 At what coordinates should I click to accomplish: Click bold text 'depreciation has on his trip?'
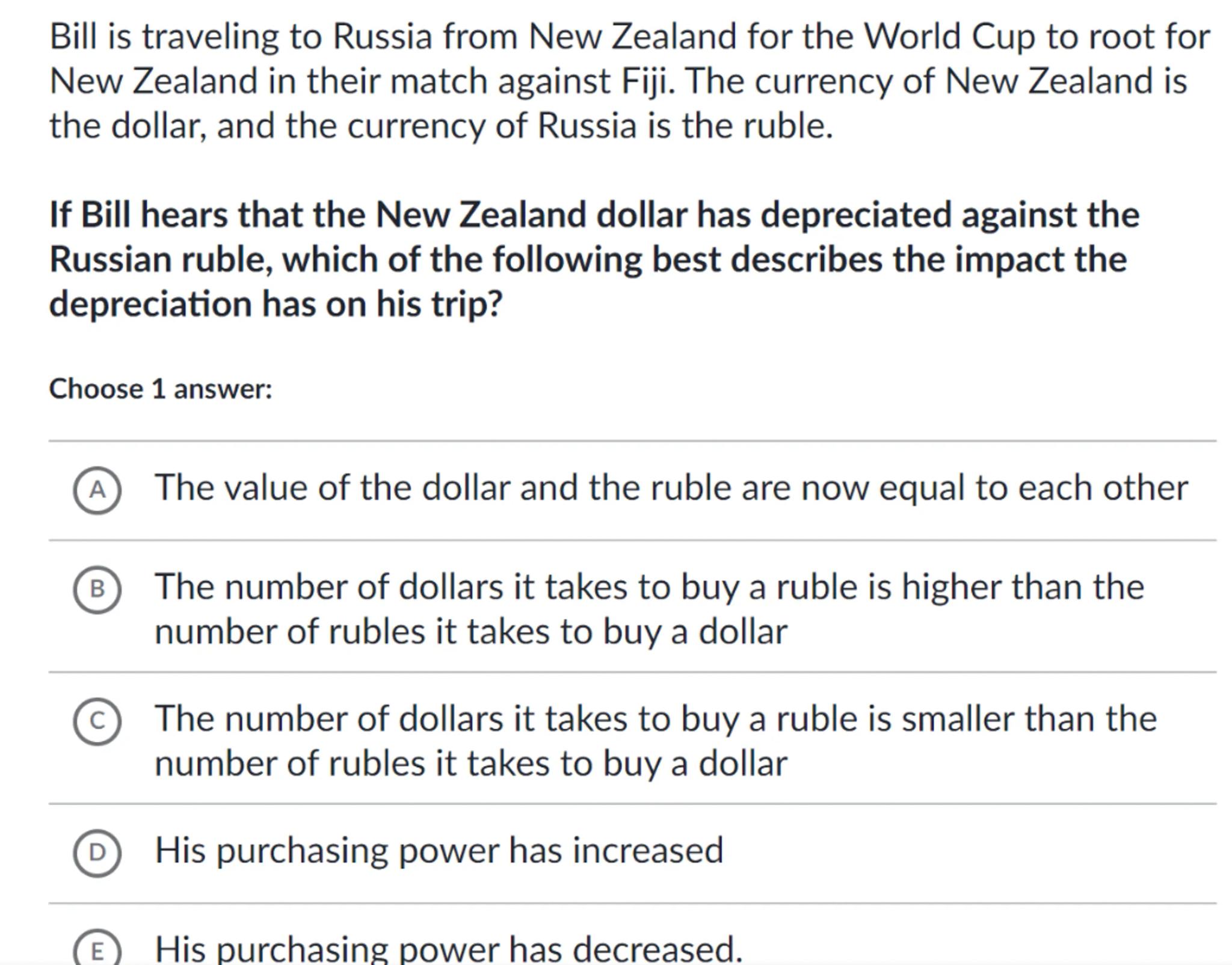(x=276, y=304)
